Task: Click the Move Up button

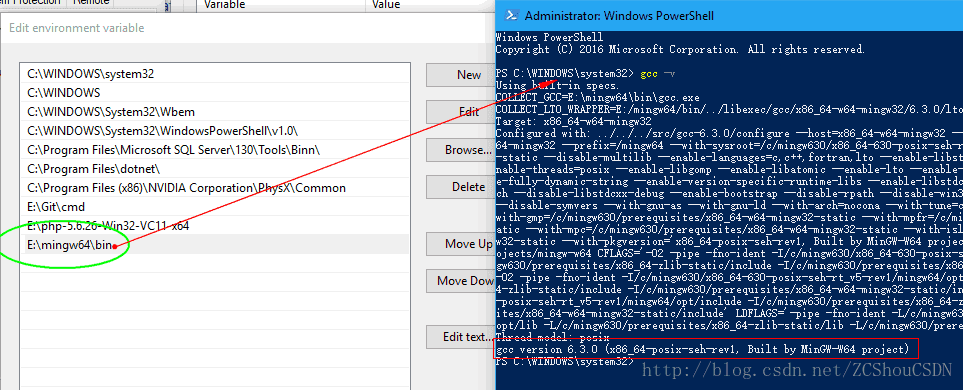Action: [461, 244]
